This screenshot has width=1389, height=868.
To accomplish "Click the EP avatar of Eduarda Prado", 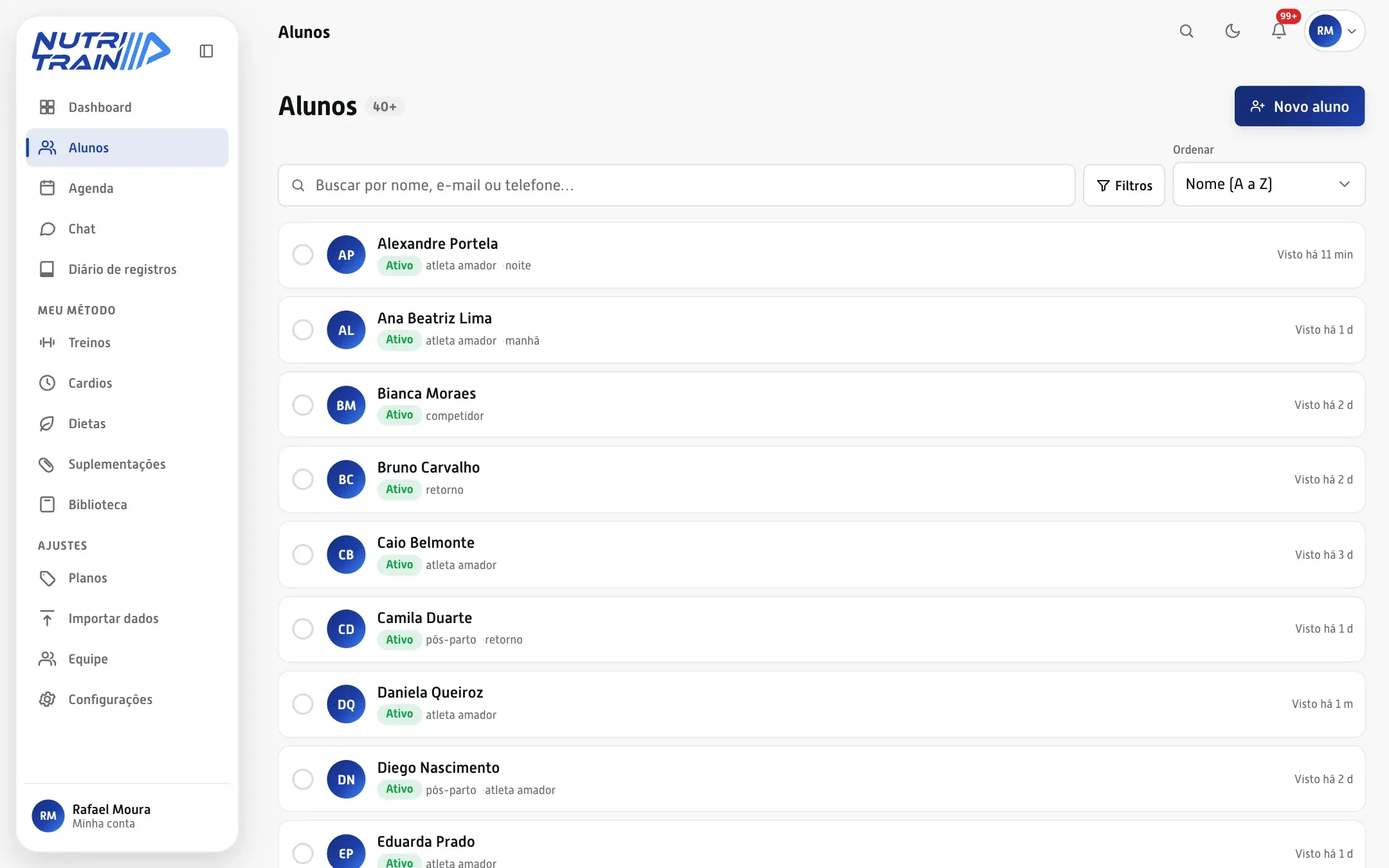I will [x=346, y=853].
